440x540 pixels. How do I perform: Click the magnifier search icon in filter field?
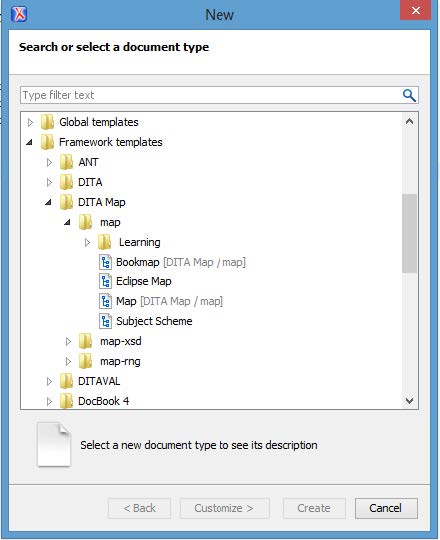coord(409,95)
